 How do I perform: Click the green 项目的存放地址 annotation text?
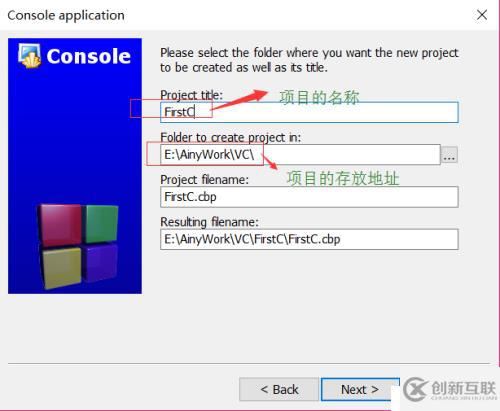[x=343, y=178]
